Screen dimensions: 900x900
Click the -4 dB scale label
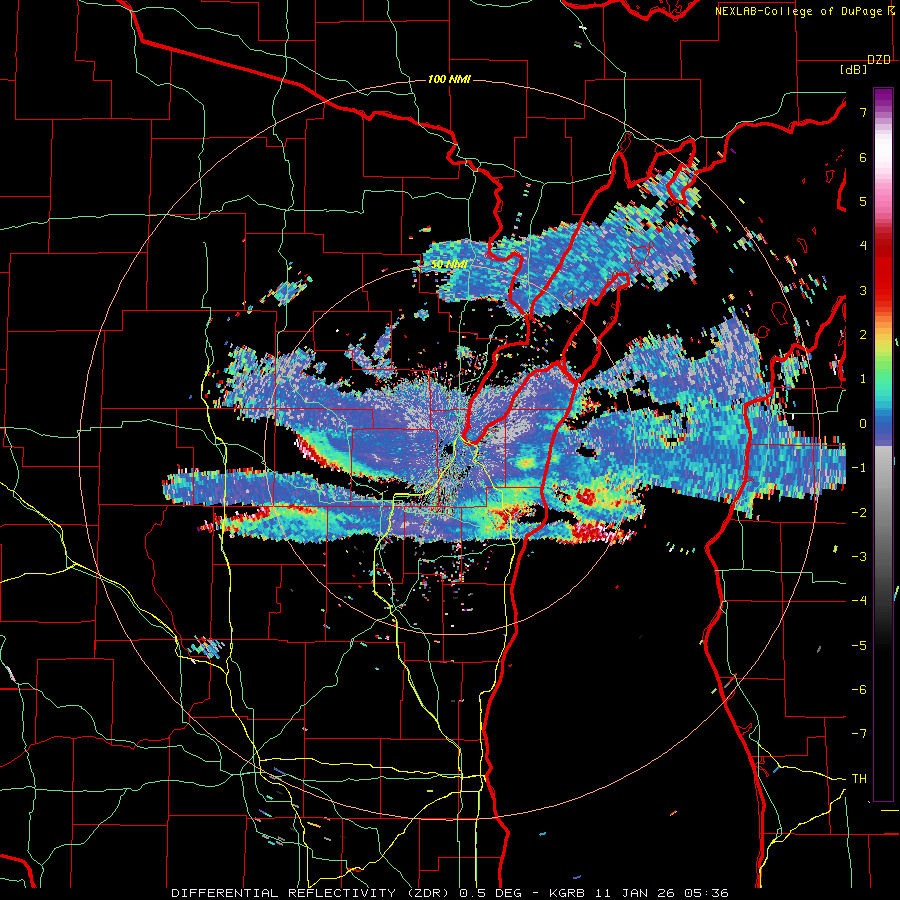(x=859, y=601)
